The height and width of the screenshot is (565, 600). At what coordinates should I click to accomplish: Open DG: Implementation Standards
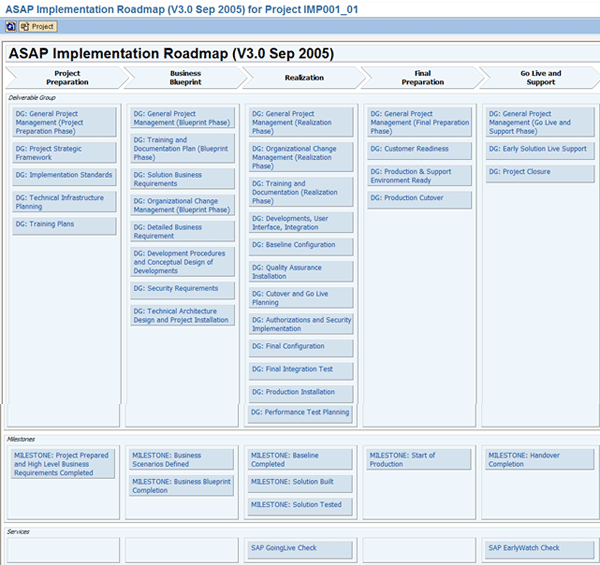[64, 177]
